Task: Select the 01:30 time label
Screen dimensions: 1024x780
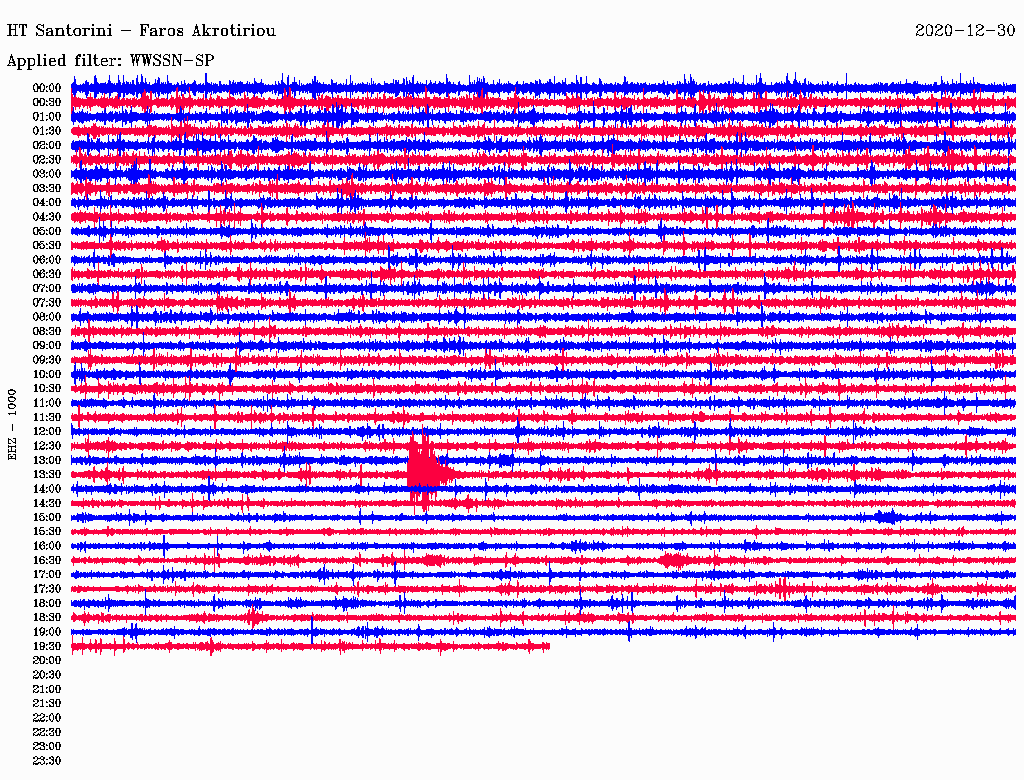Action: pos(46,131)
